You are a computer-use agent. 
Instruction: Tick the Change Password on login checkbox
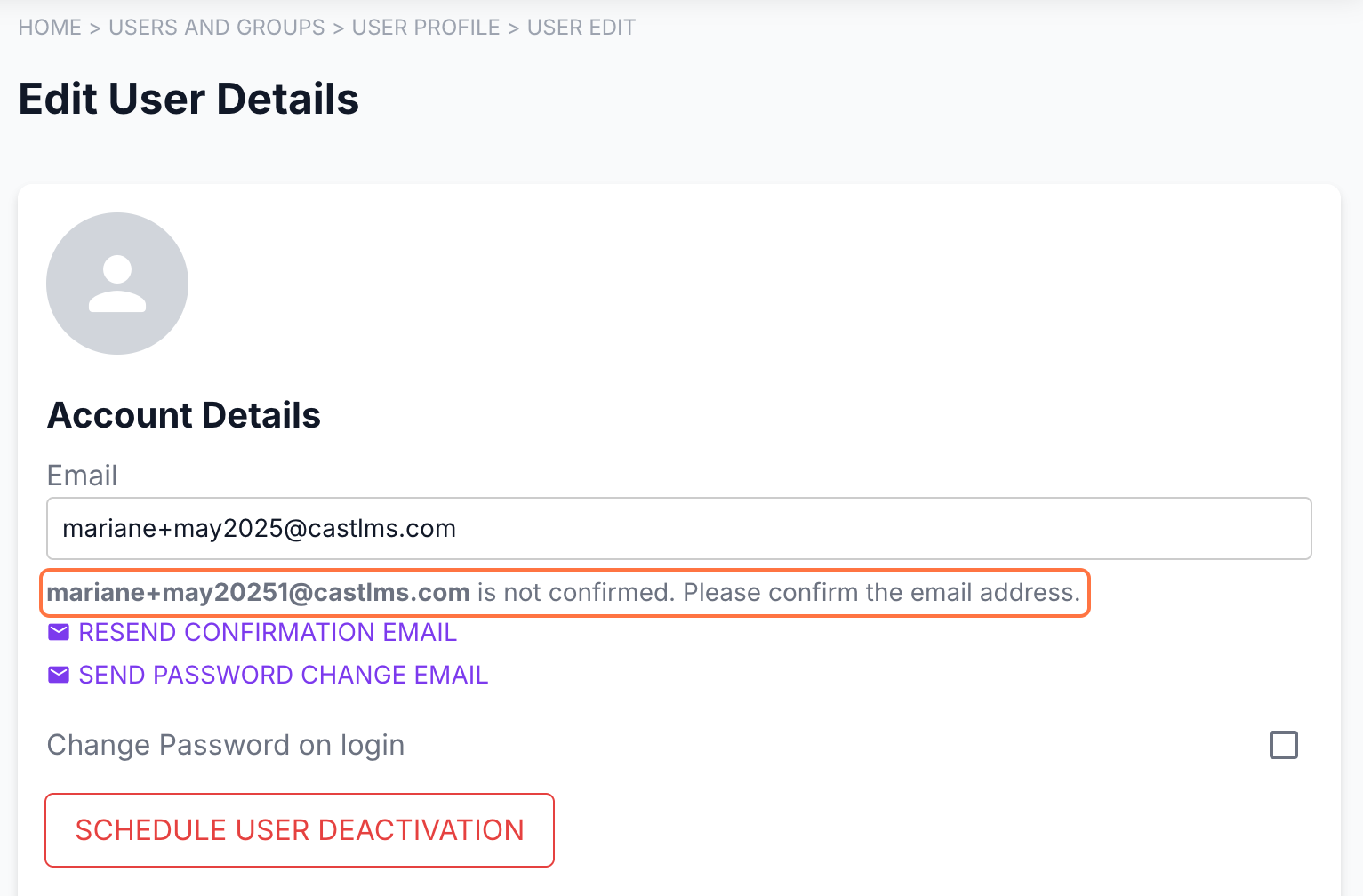[x=1283, y=745]
